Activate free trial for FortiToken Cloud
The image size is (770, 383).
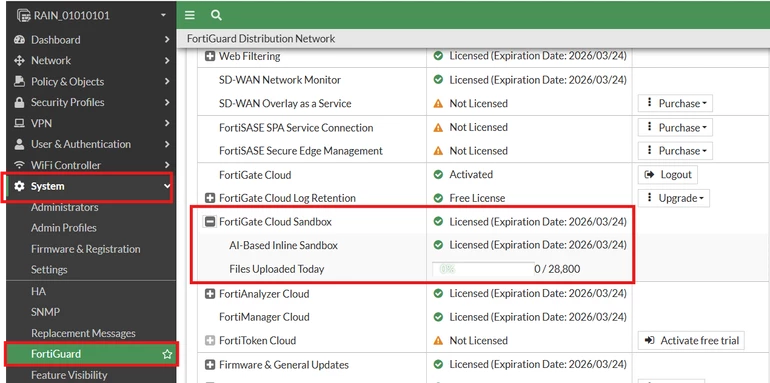click(x=691, y=340)
